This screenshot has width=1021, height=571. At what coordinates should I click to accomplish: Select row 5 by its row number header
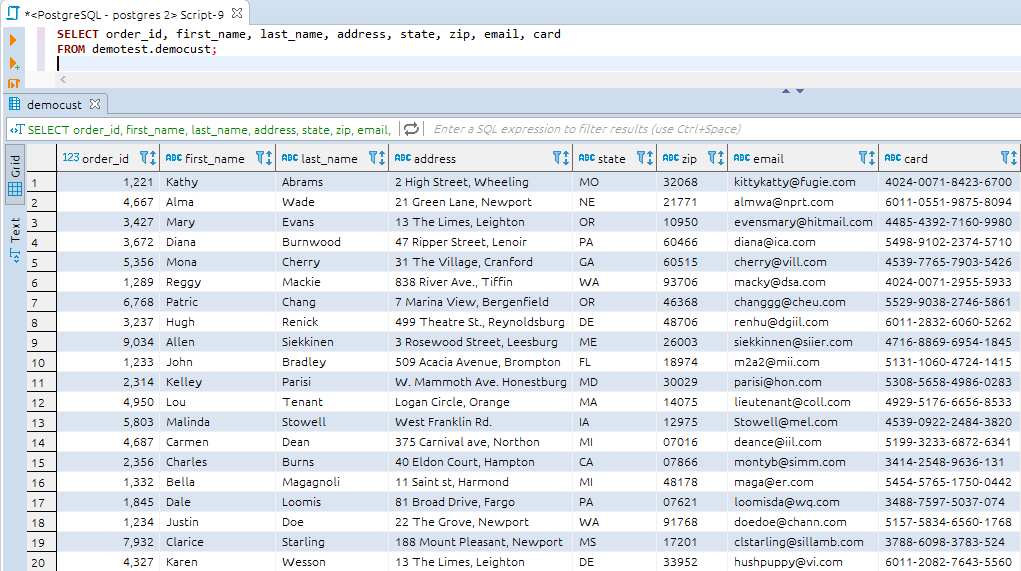41,262
